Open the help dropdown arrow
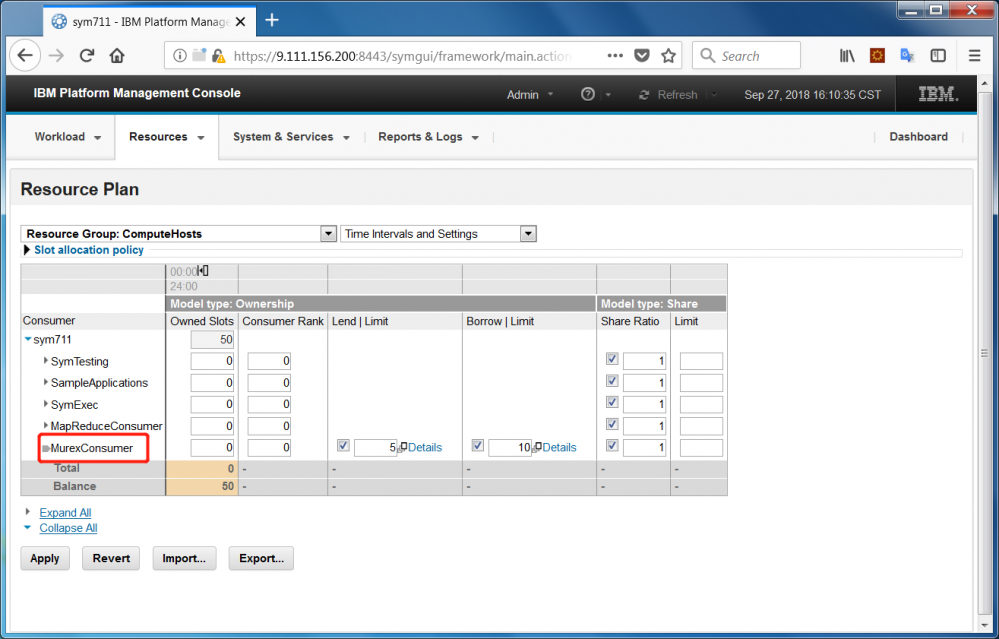The height and width of the screenshot is (639, 999). point(608,95)
